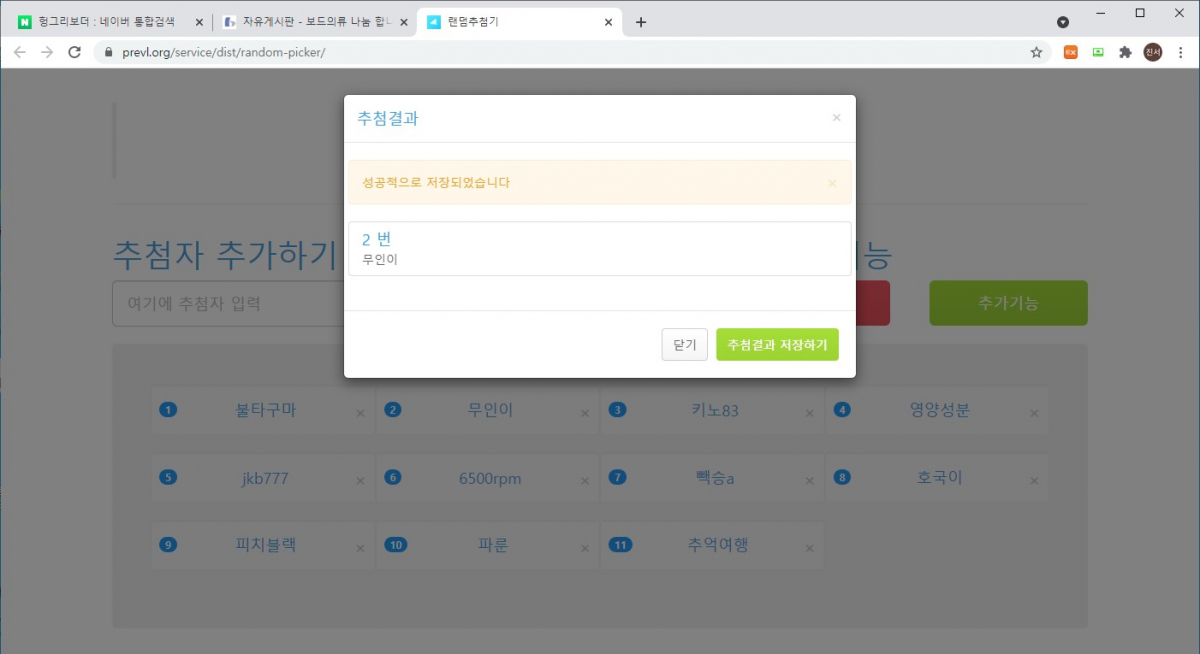This screenshot has height=654, width=1200.
Task: Open Chrome's three-dot menu
Action: click(x=1181, y=52)
